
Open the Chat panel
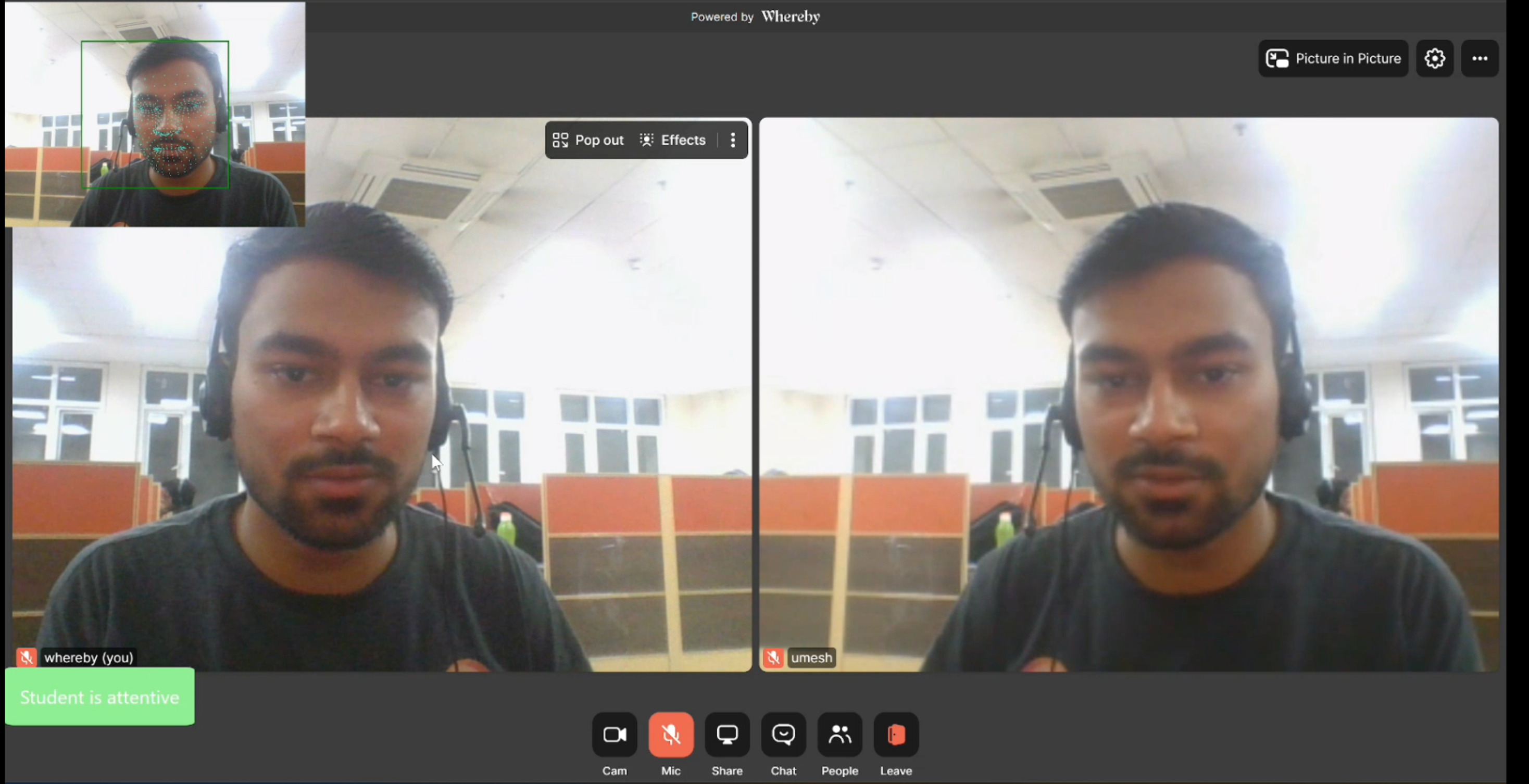coord(783,735)
